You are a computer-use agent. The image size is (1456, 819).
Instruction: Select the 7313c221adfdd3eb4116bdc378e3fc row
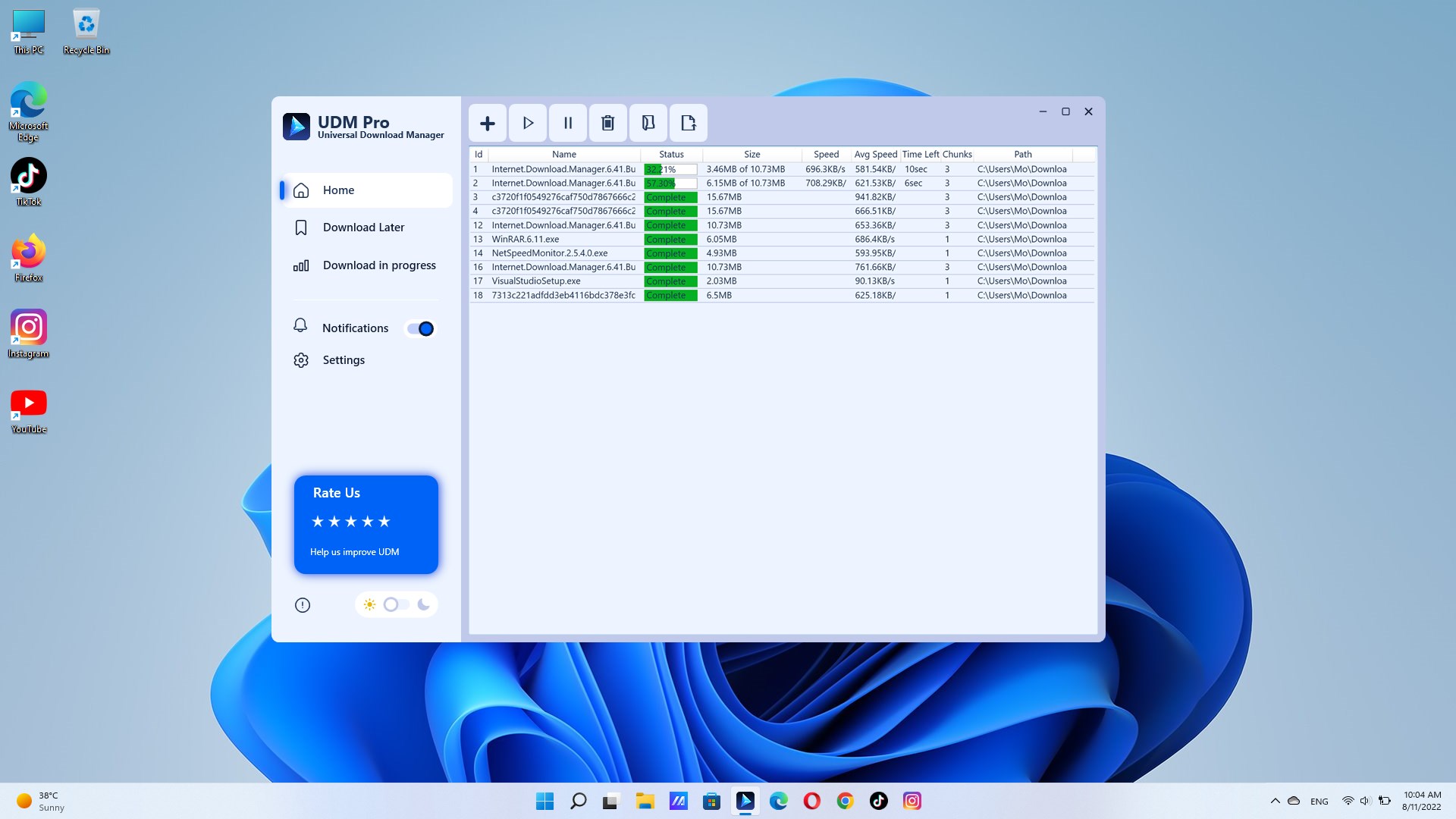782,296
